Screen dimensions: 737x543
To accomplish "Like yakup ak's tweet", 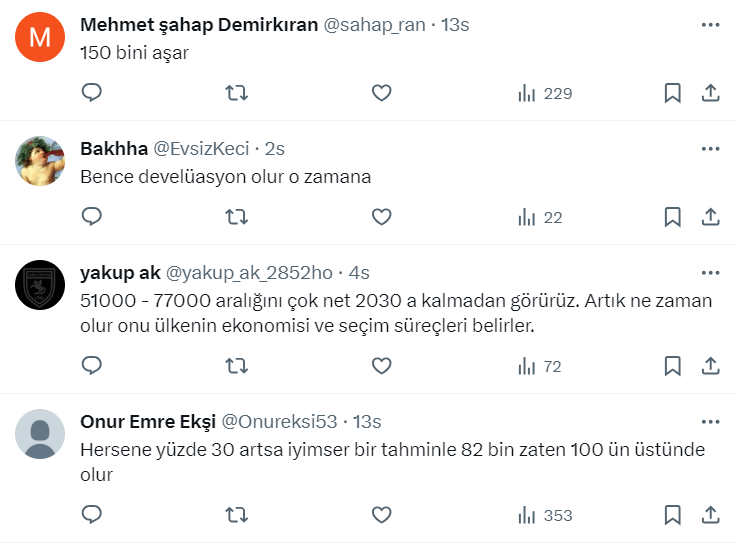I will click(x=381, y=366).
